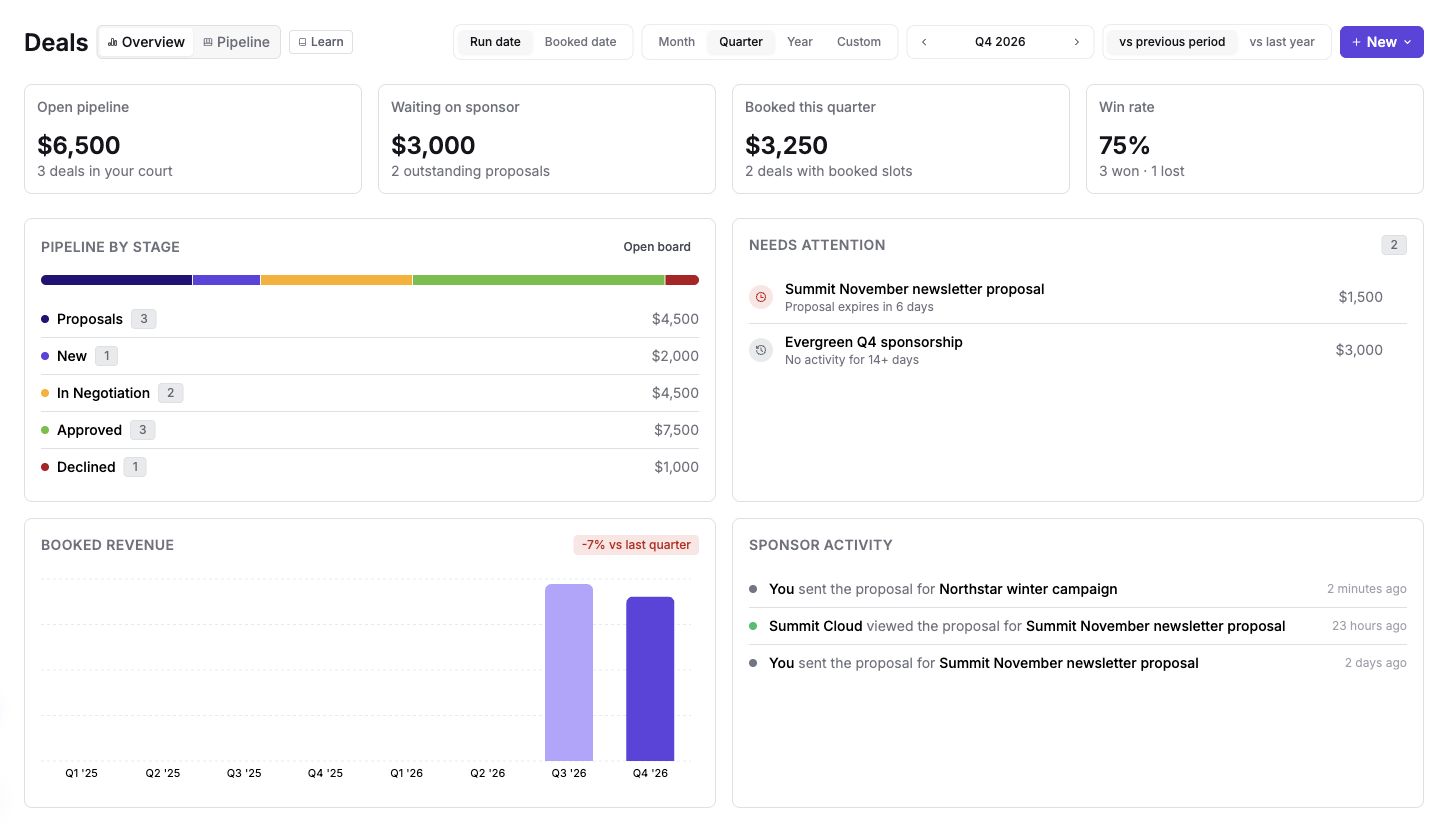Screen dimensions: 1448x824
Task: Open the New dropdown button
Action: [1381, 42]
